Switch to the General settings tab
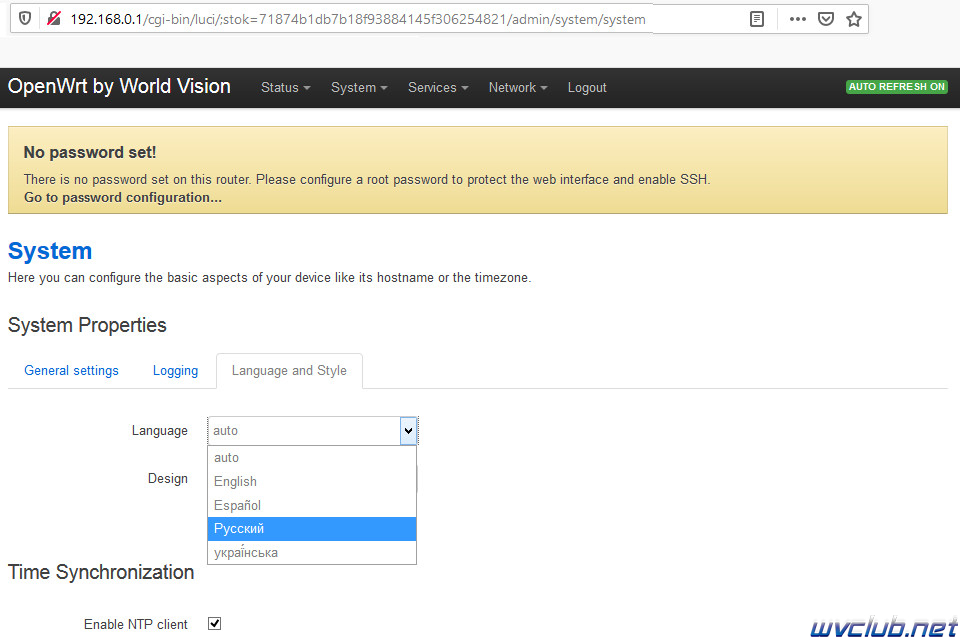Image resolution: width=960 pixels, height=642 pixels. (x=72, y=370)
